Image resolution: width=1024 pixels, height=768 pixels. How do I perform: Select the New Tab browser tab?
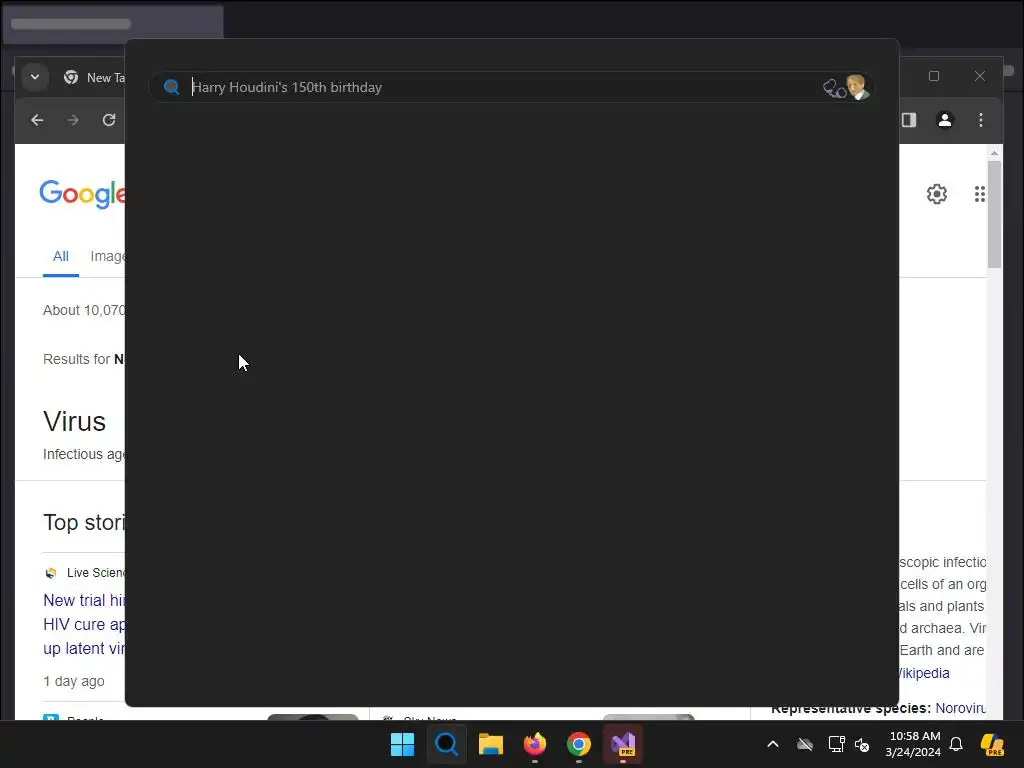click(x=93, y=77)
